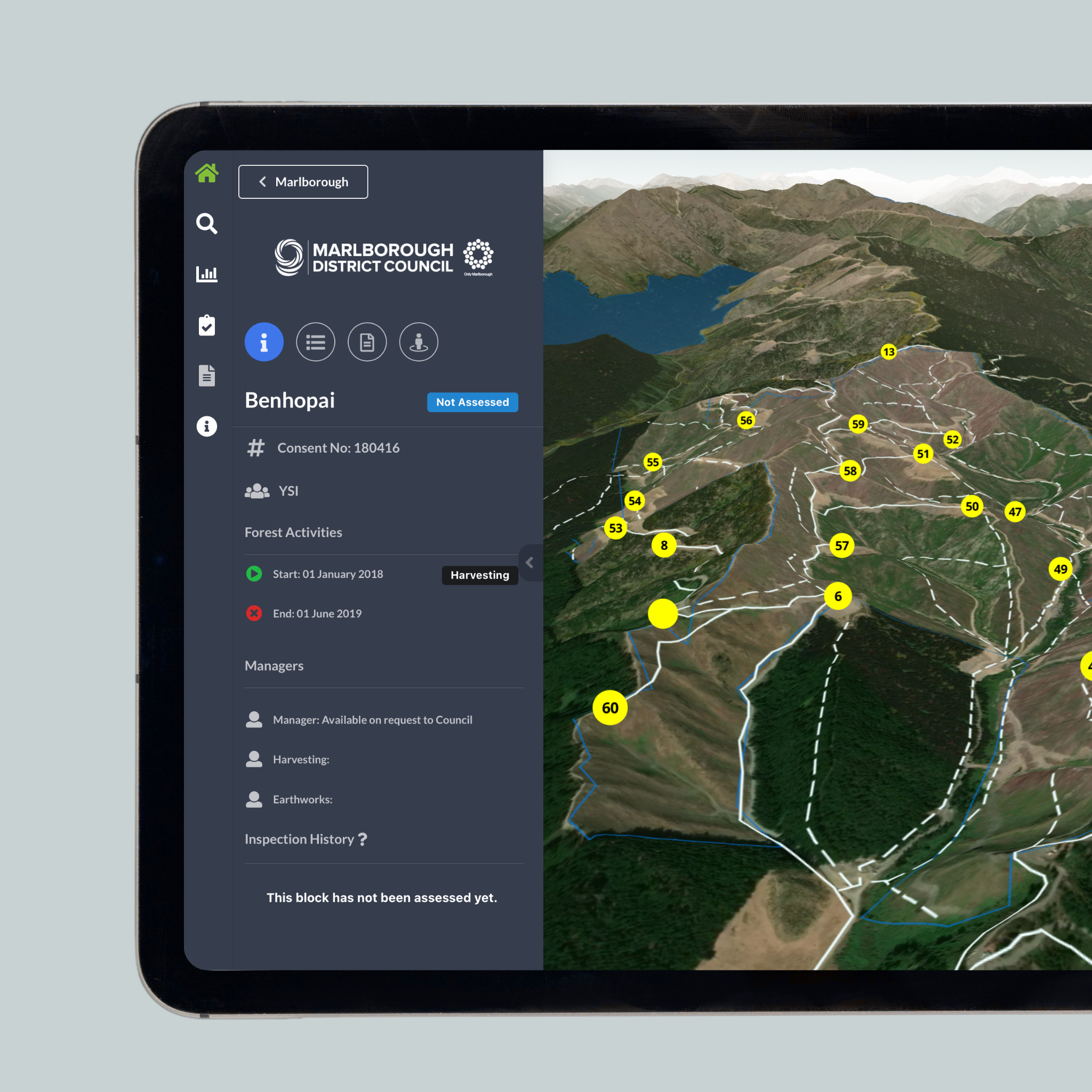Switch to the list view tab icon
This screenshot has height=1092, width=1092.
coord(316,342)
